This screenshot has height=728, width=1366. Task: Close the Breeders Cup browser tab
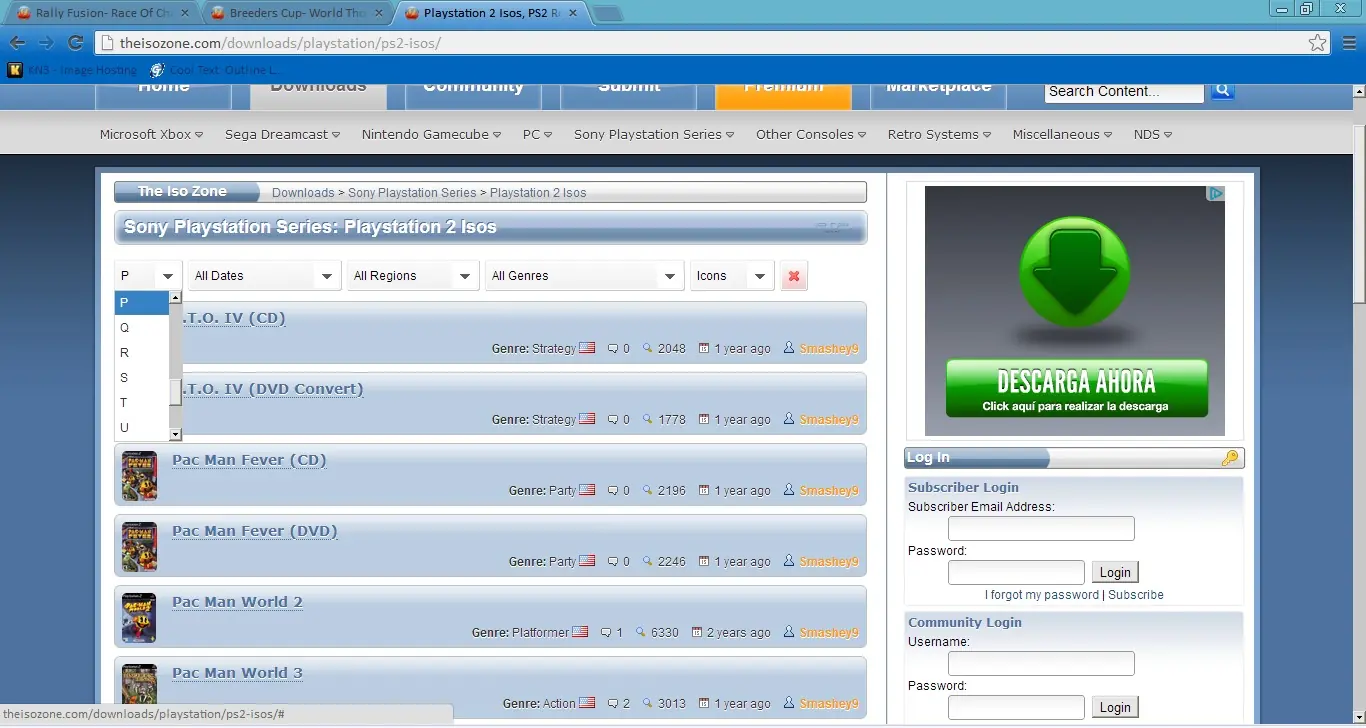pos(379,13)
